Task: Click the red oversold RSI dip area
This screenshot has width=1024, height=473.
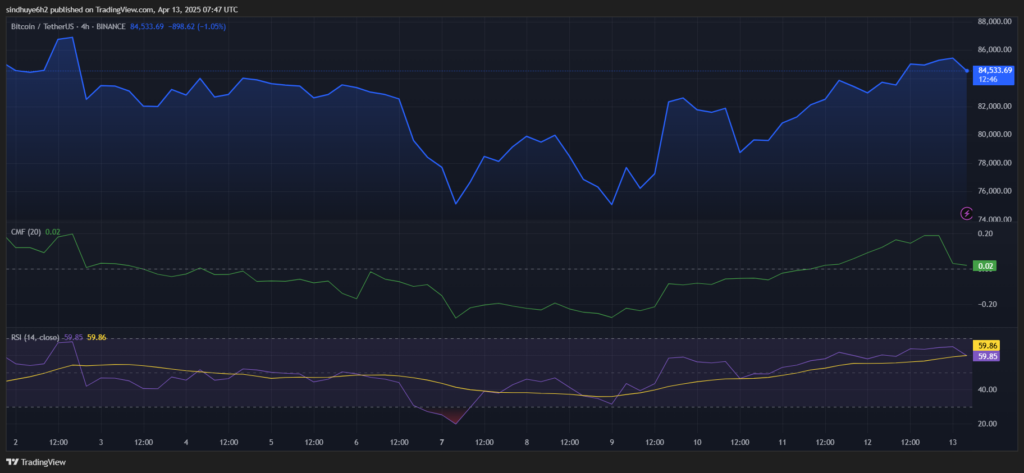Action: tap(452, 415)
